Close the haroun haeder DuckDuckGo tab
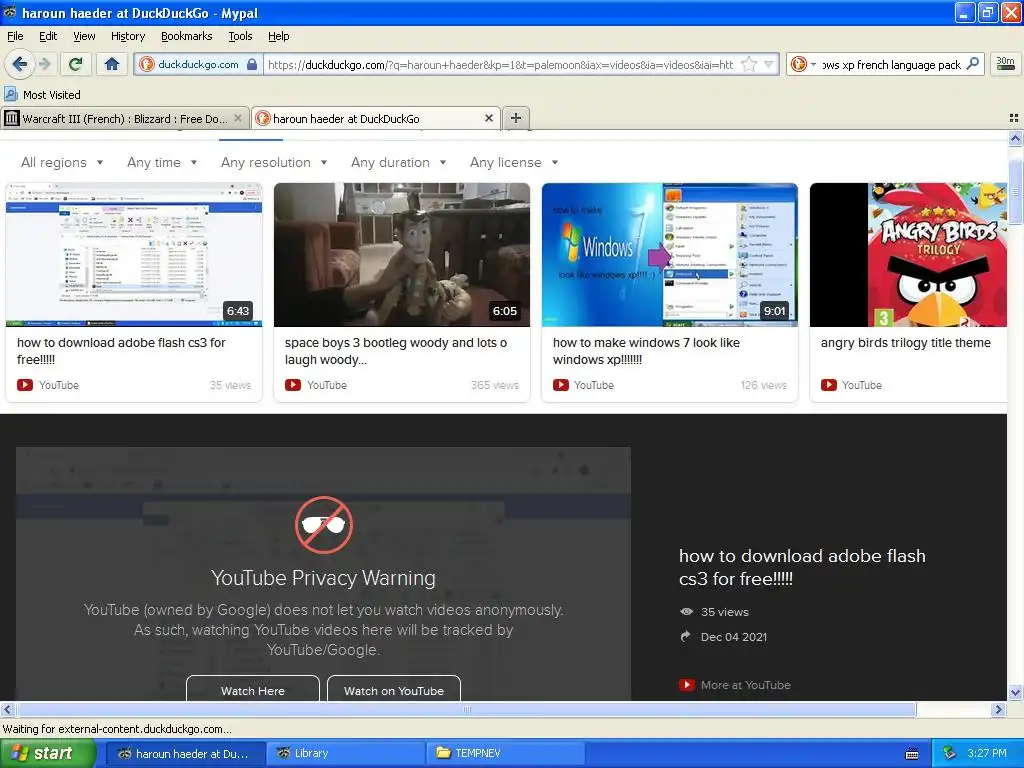The image size is (1024, 768). pyautogui.click(x=488, y=118)
